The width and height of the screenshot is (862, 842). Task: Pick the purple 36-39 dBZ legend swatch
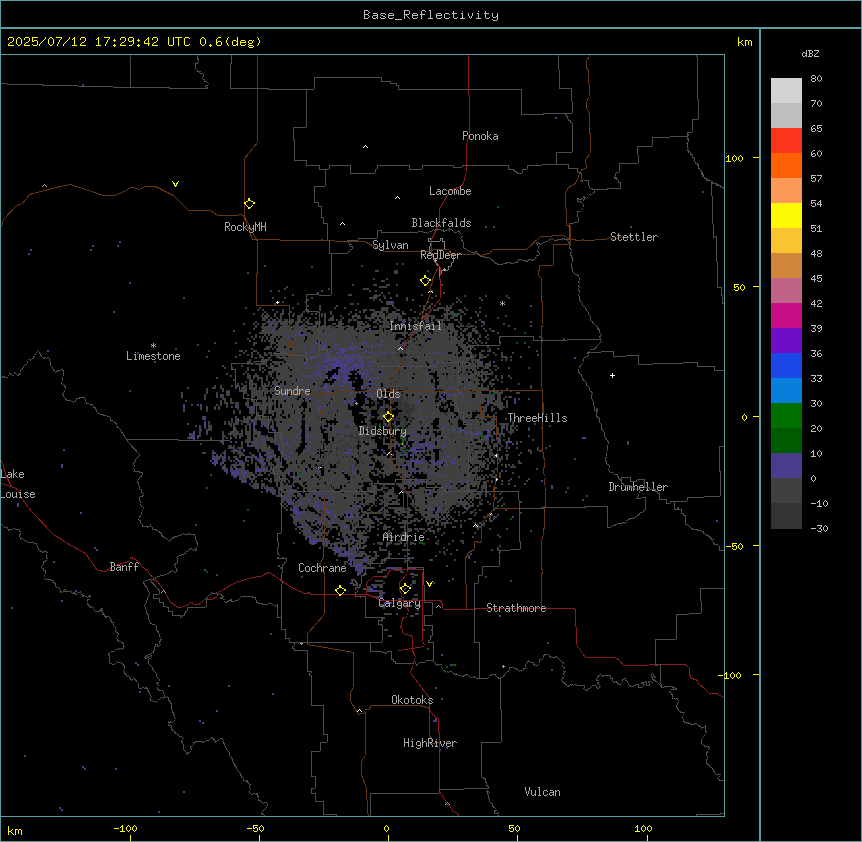786,341
